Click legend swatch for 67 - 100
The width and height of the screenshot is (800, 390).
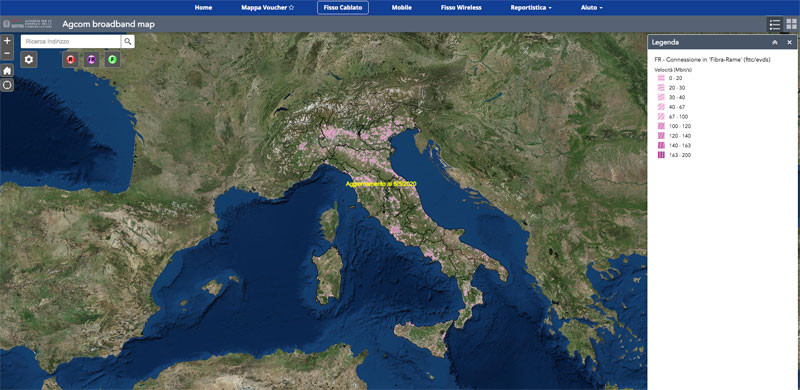[661, 116]
